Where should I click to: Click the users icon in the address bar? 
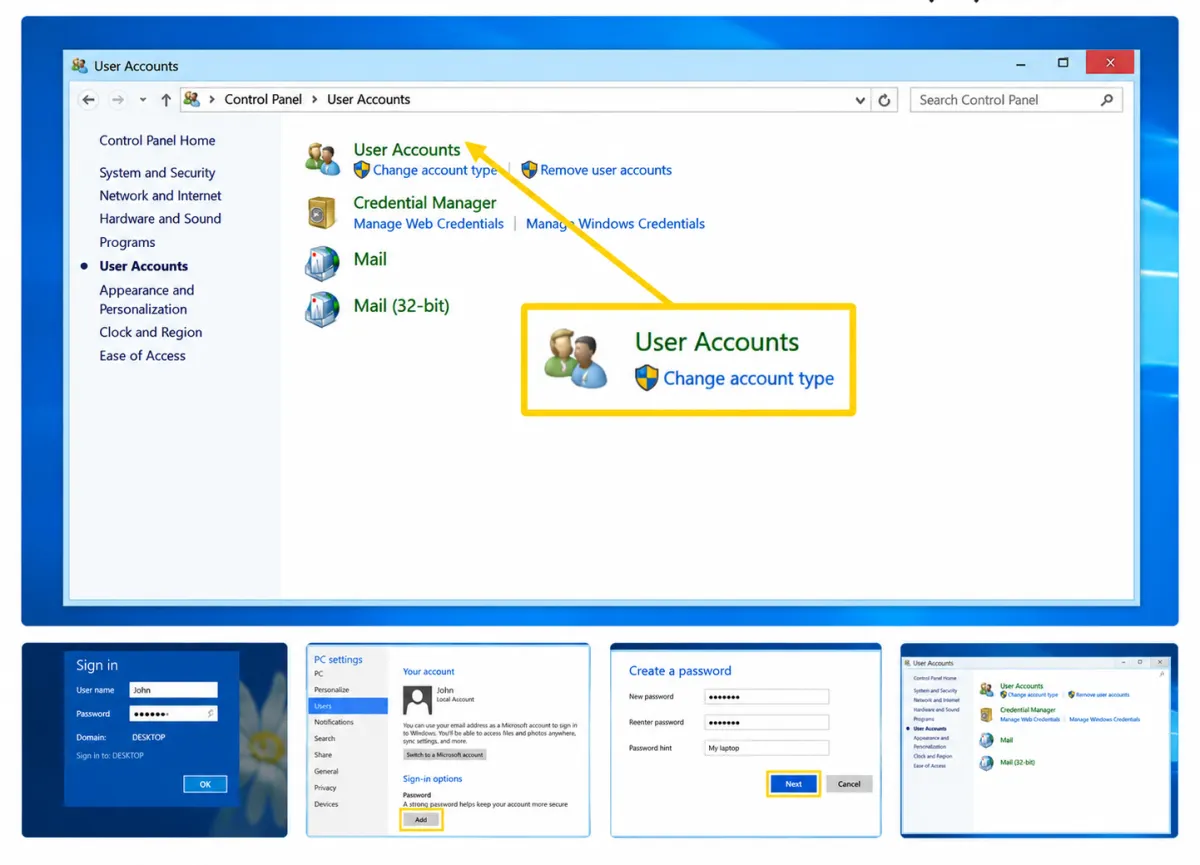pos(192,99)
